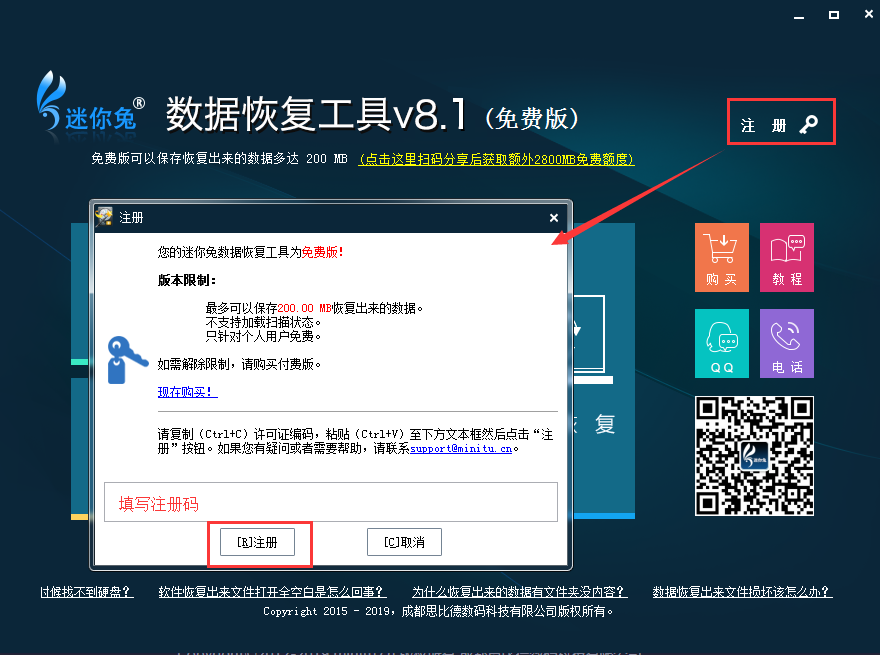Open the 购买 (purchase) tile
880x655 pixels.
pos(722,257)
